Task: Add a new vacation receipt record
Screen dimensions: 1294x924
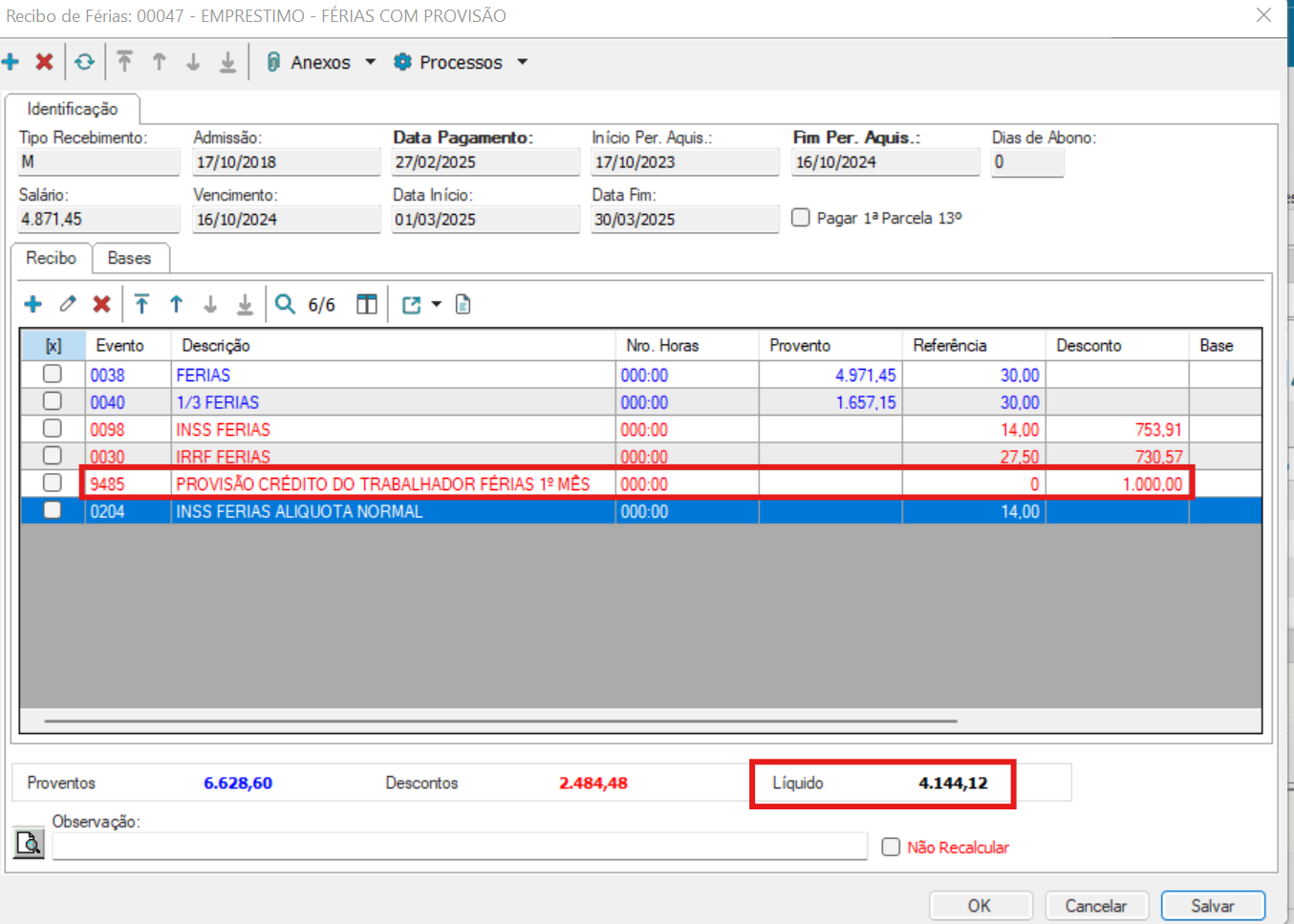Action: coord(11,62)
